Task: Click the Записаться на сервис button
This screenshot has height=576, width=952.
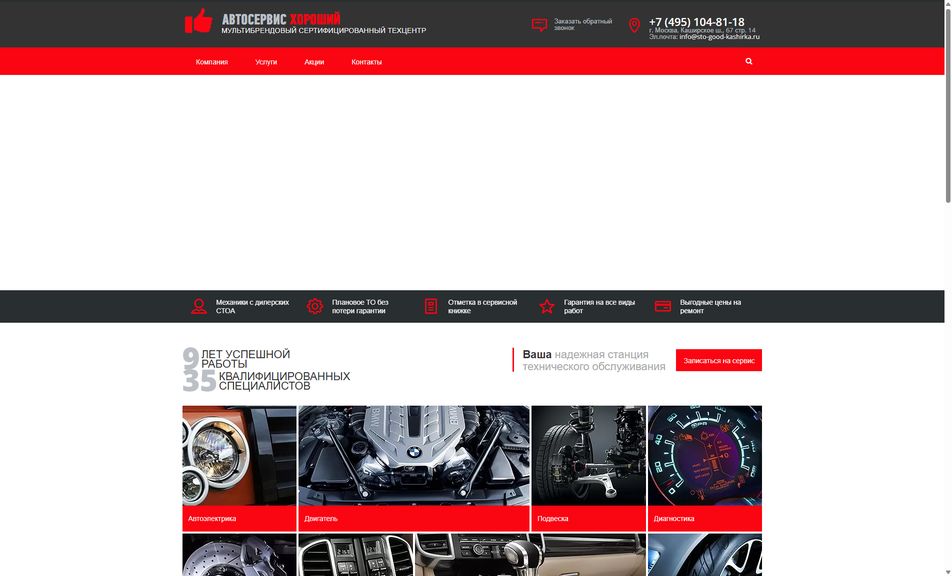Action: click(x=719, y=361)
